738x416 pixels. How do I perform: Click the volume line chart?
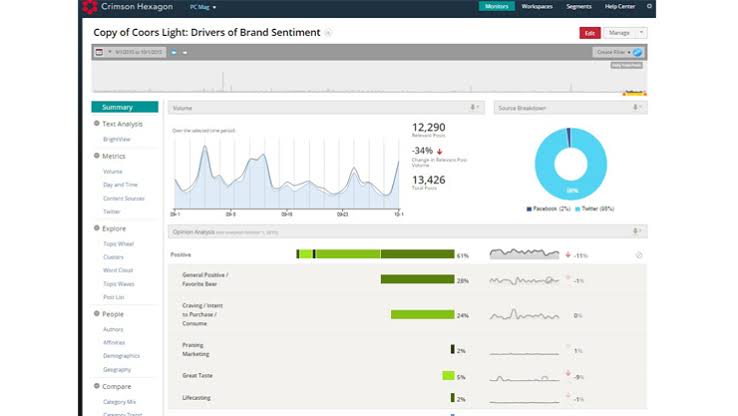tap(287, 174)
